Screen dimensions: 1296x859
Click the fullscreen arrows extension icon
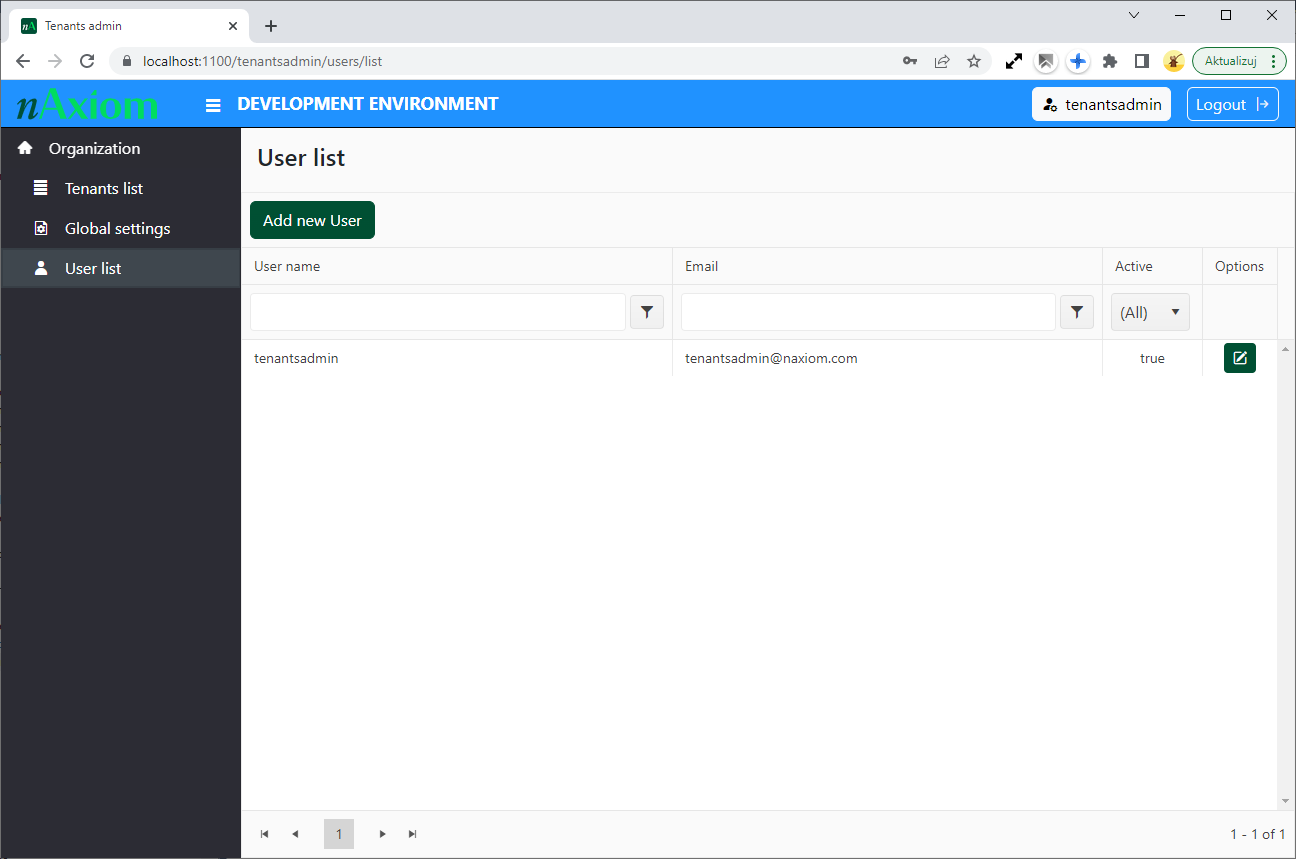coord(1014,61)
